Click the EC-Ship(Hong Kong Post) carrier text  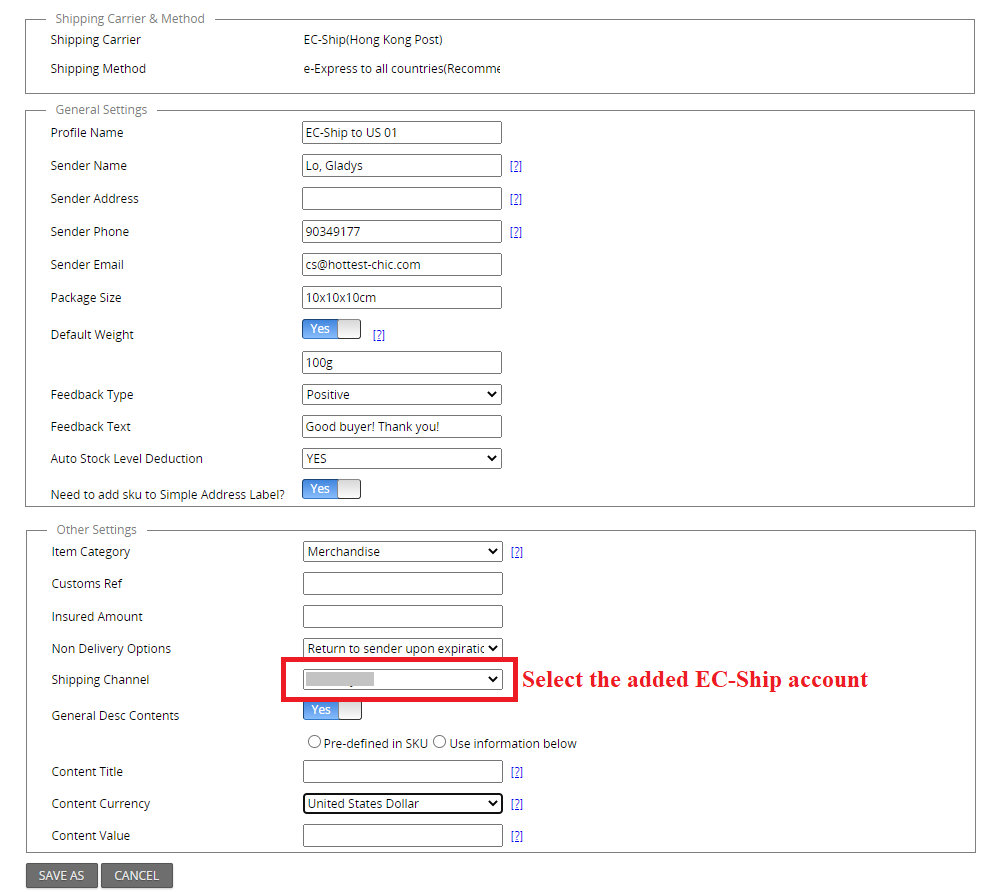(x=373, y=40)
